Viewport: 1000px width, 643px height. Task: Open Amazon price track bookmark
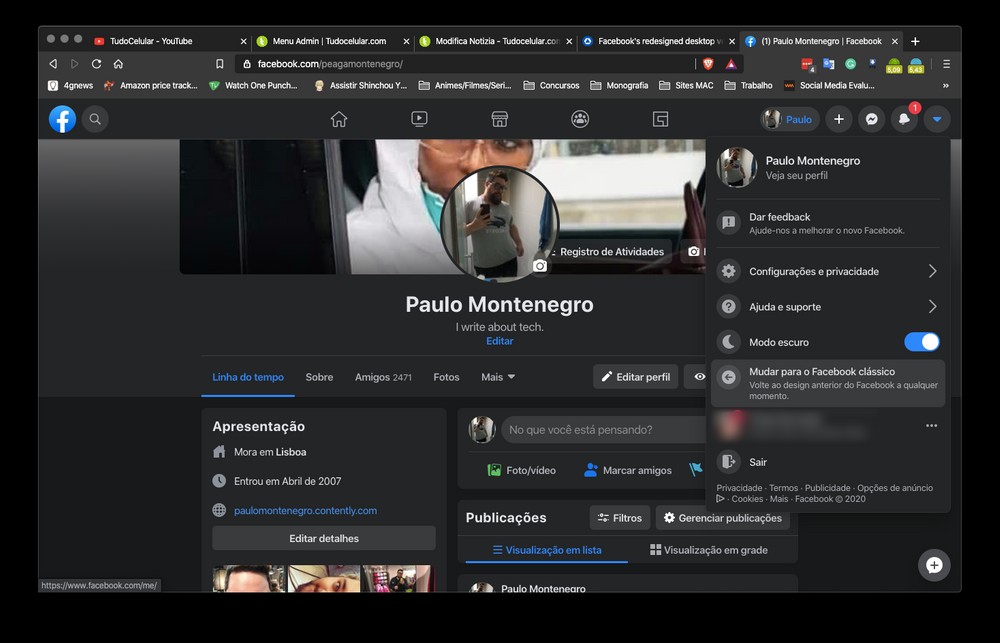(x=151, y=85)
